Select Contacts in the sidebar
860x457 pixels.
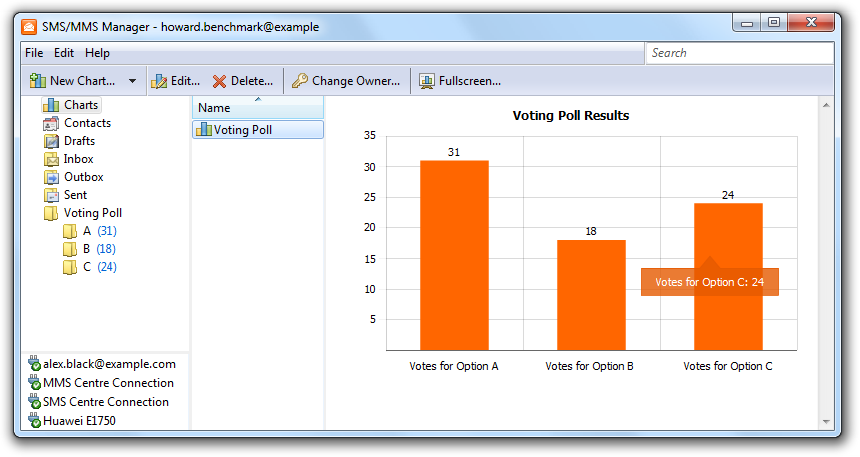(87, 123)
